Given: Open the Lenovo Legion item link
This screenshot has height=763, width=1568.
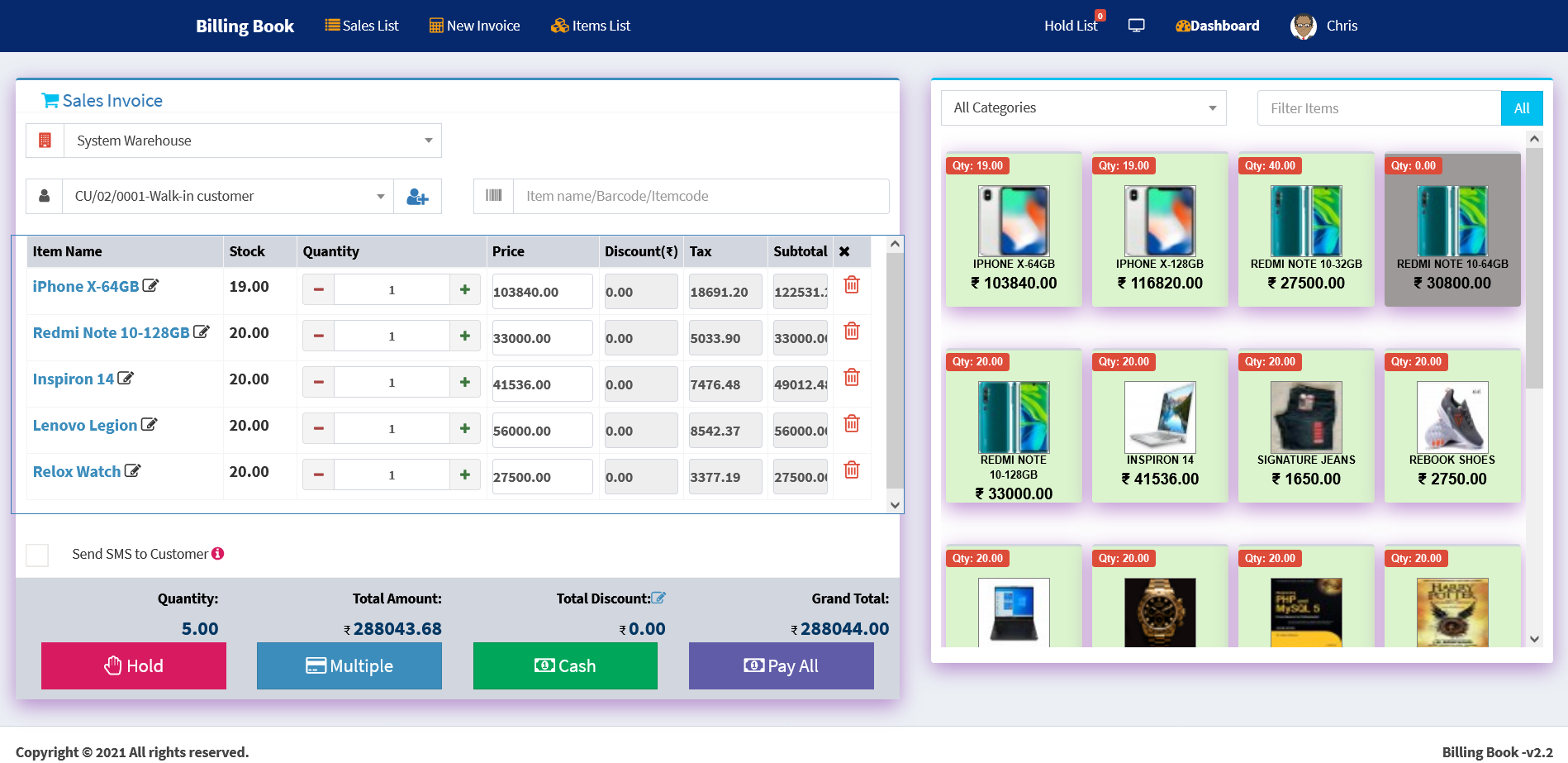Looking at the screenshot, I should (85, 425).
